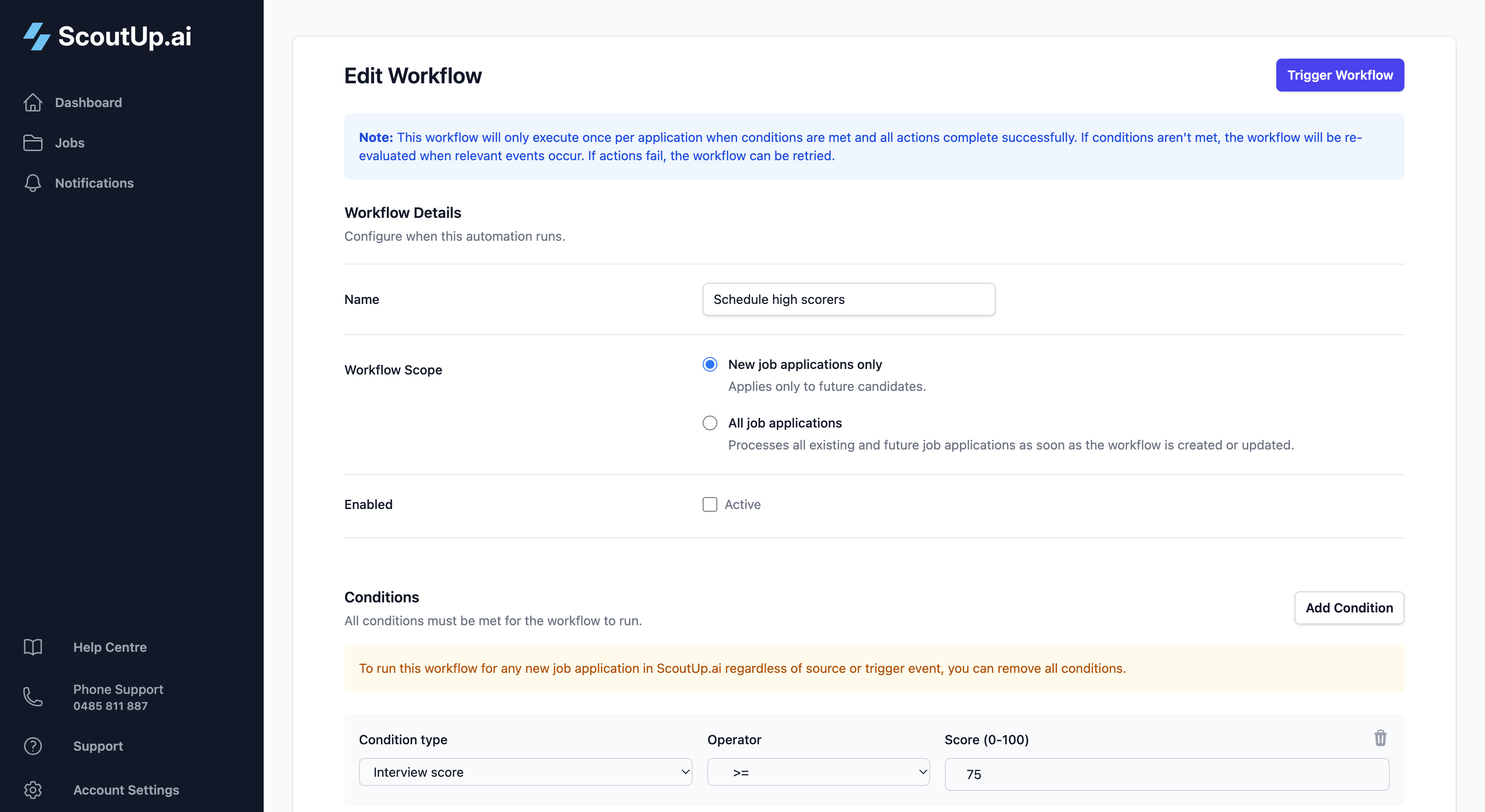Open the Jobs section
Screen dimensions: 1485x812
click(69, 142)
